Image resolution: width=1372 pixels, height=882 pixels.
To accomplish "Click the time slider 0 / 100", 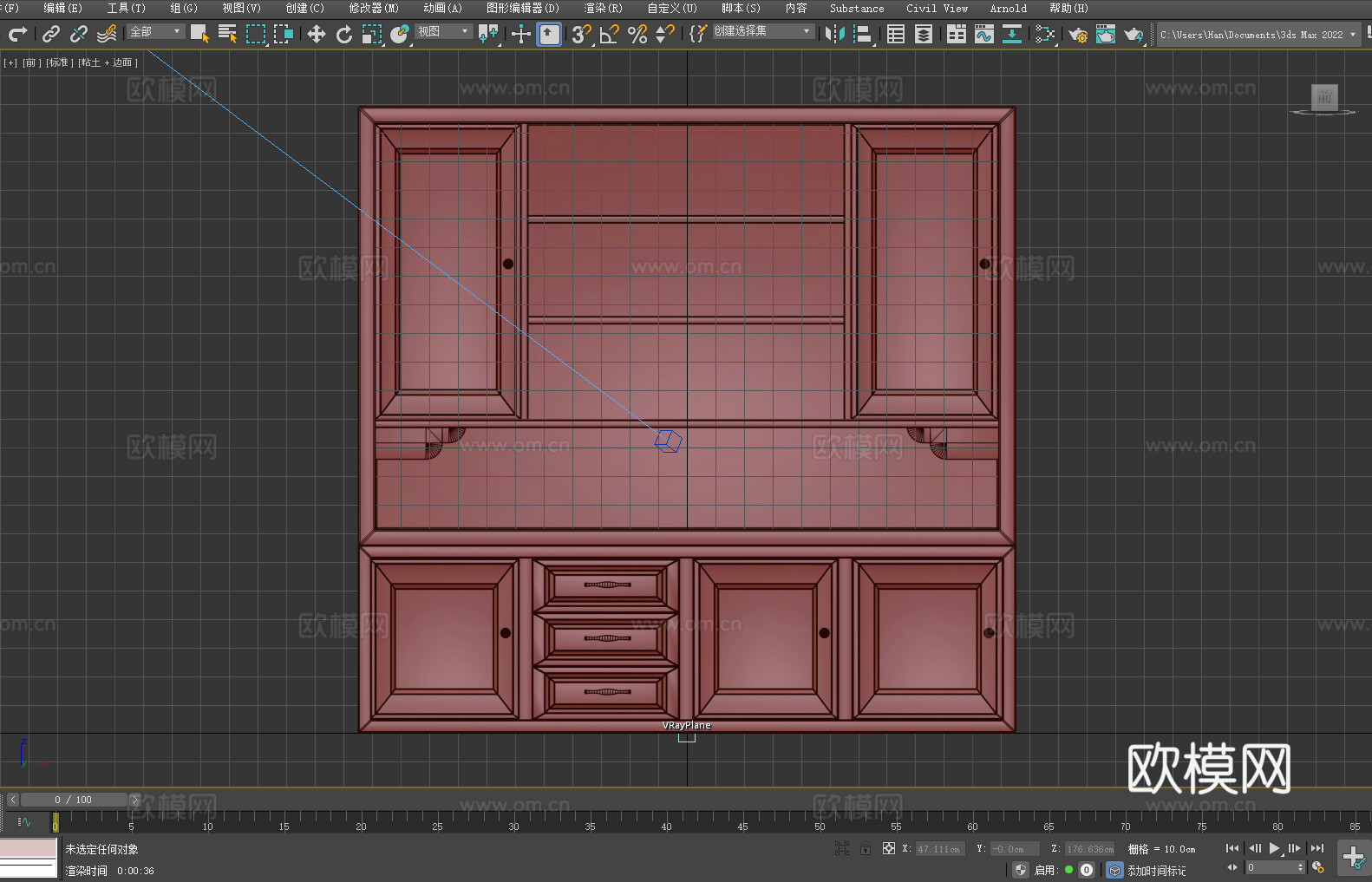I will pyautogui.click(x=74, y=800).
